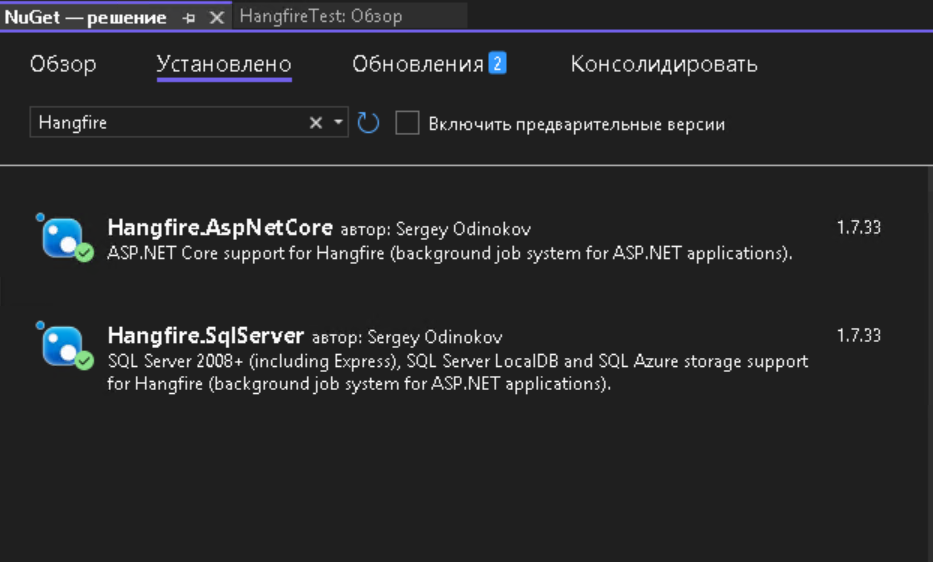Close the NuGet — решение tab
933x562 pixels.
(x=216, y=18)
